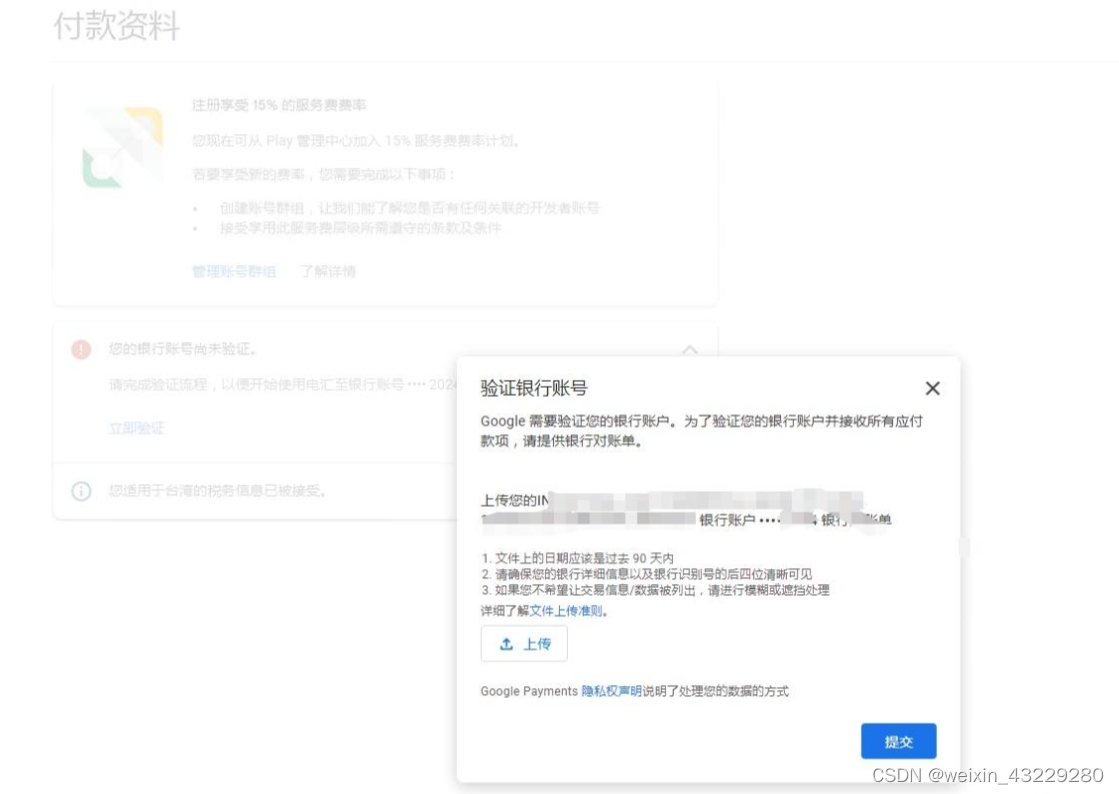Click the 了解详情 link
1119x794 pixels.
point(328,271)
